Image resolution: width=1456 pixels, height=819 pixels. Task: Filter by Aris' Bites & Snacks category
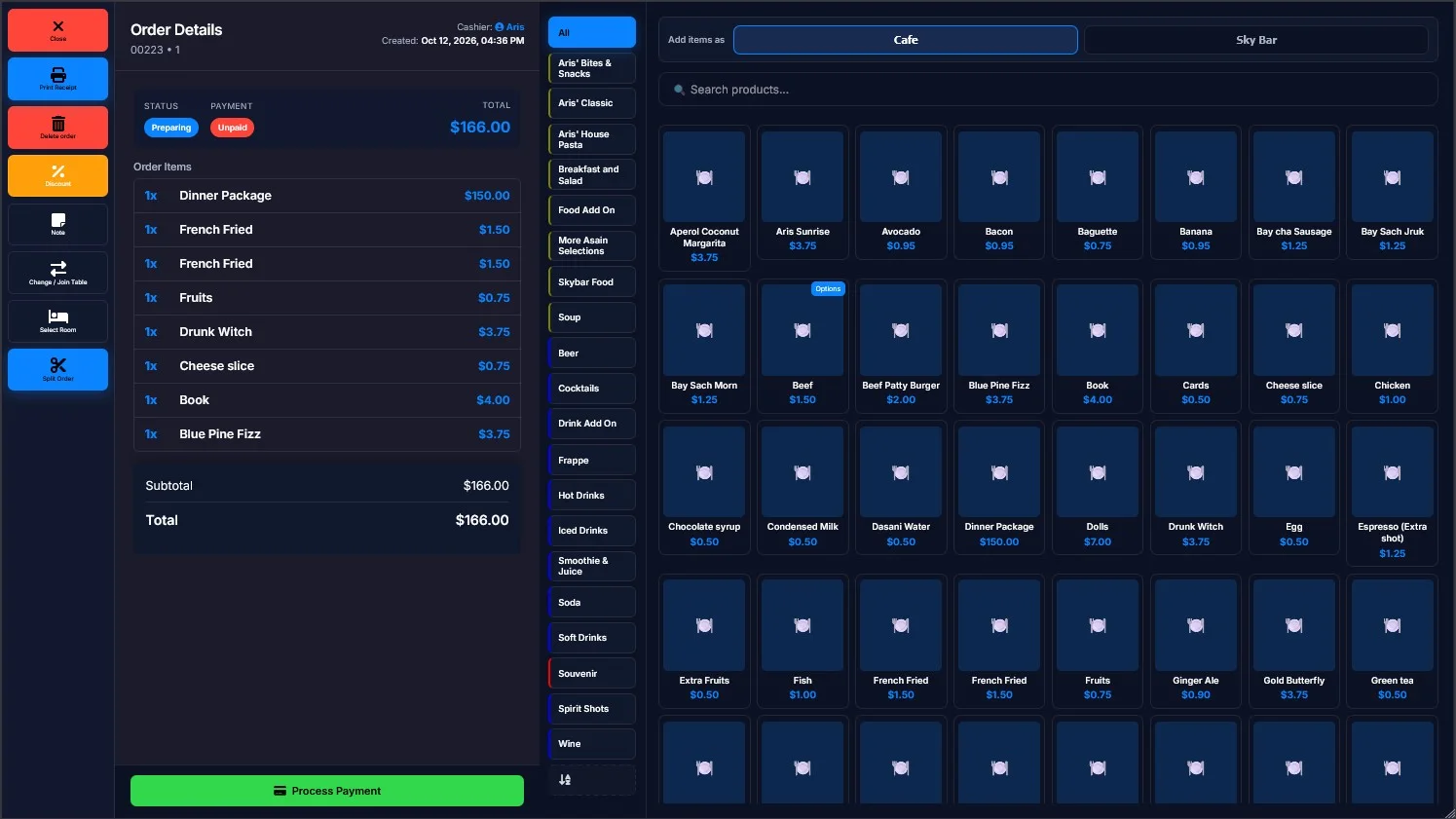click(x=592, y=68)
